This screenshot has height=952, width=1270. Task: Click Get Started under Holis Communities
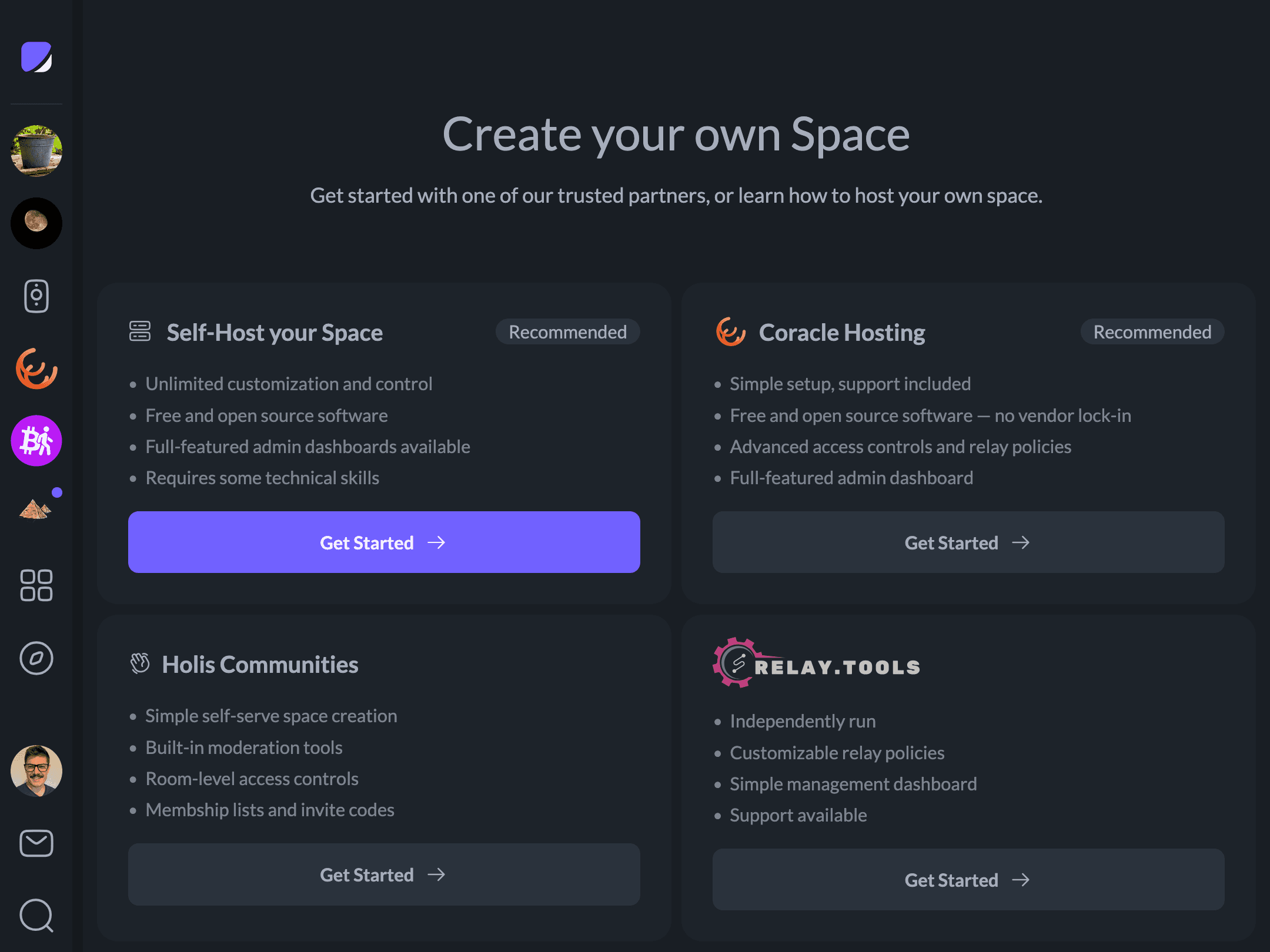[x=384, y=874]
